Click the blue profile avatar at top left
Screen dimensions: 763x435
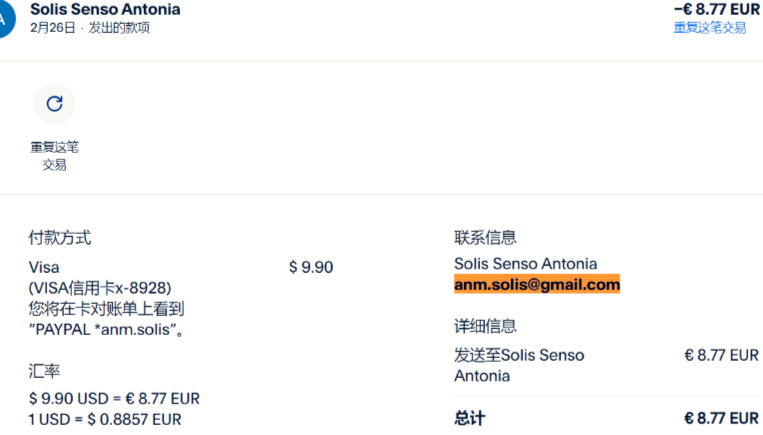tap(5, 18)
